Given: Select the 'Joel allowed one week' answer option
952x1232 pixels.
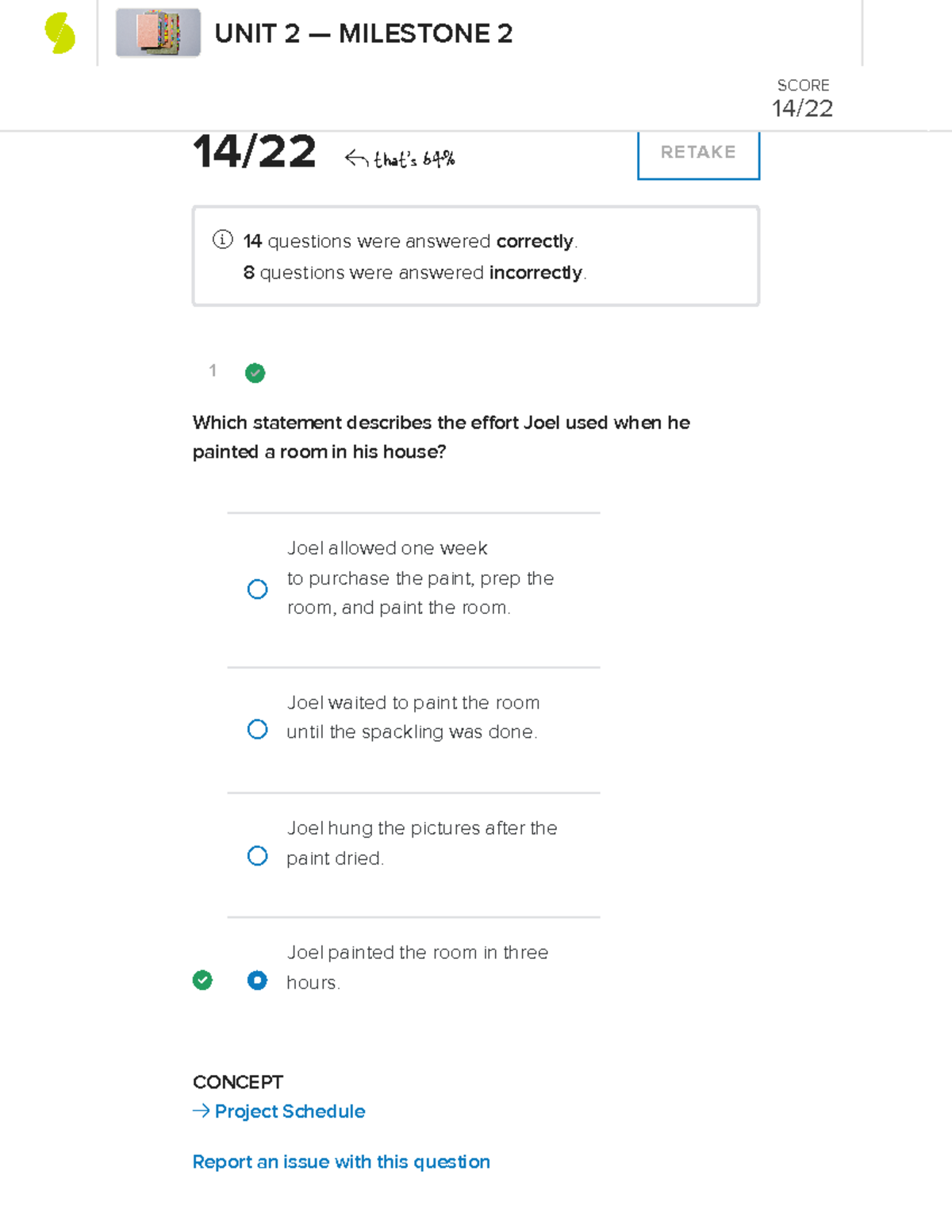Looking at the screenshot, I should click(x=257, y=589).
